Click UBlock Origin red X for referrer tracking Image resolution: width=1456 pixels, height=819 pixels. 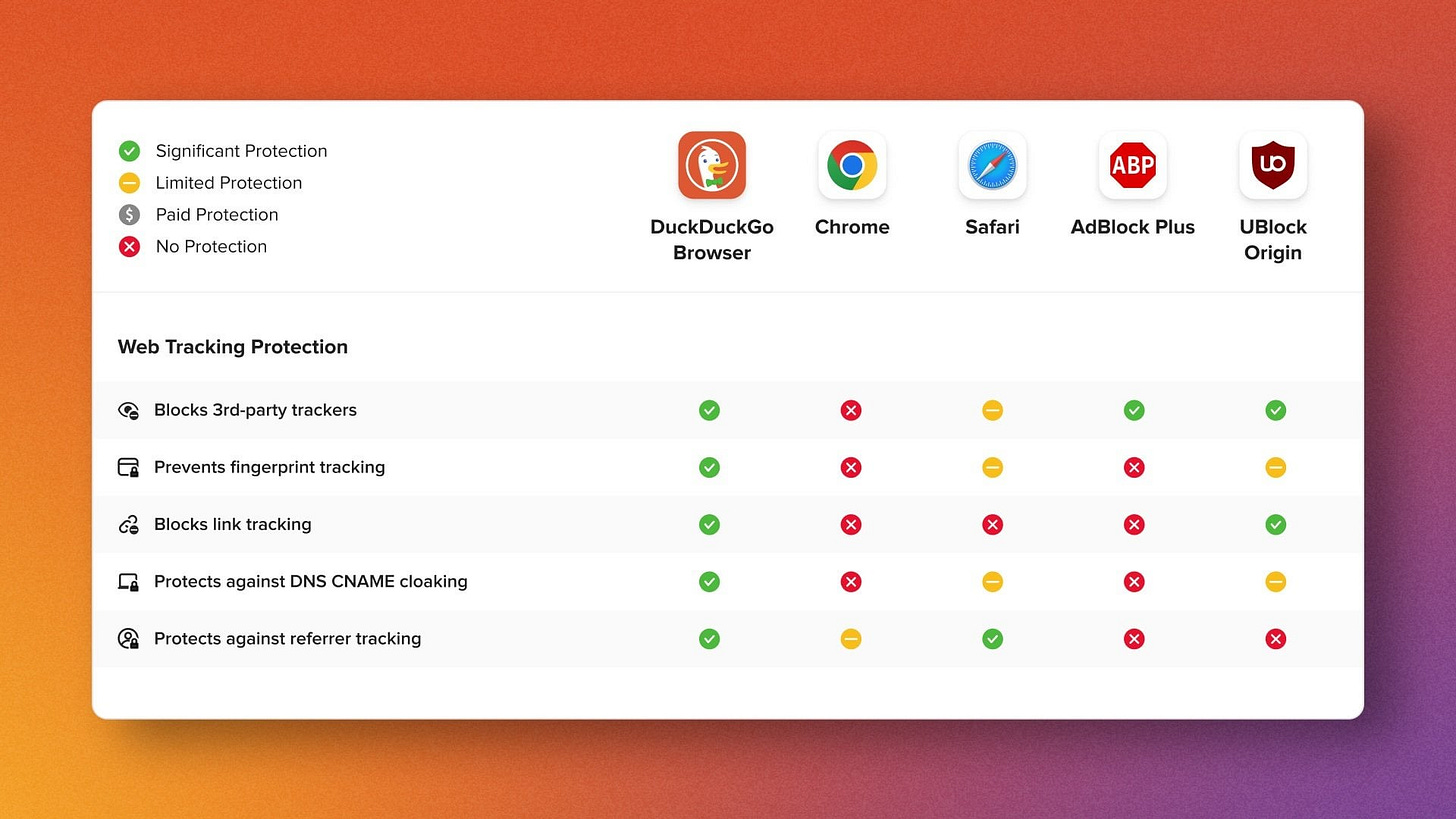(1275, 639)
